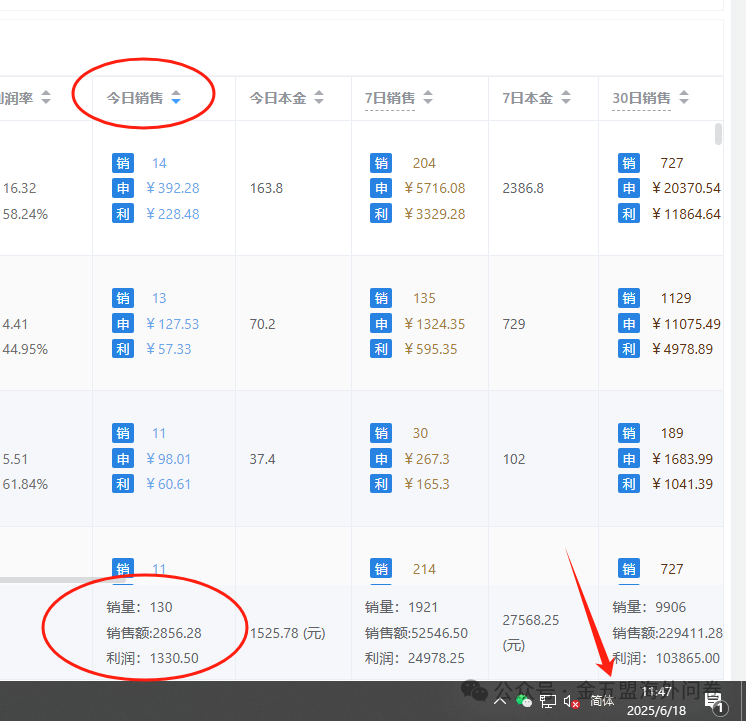Click the 销 badge beside 204
Image resolution: width=746 pixels, height=721 pixels.
click(x=381, y=163)
